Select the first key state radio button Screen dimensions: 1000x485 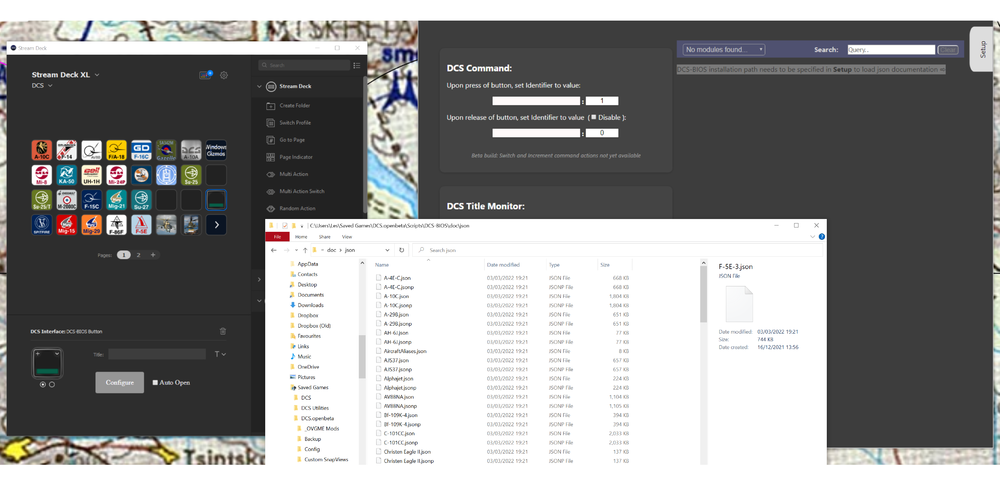pyautogui.click(x=43, y=384)
